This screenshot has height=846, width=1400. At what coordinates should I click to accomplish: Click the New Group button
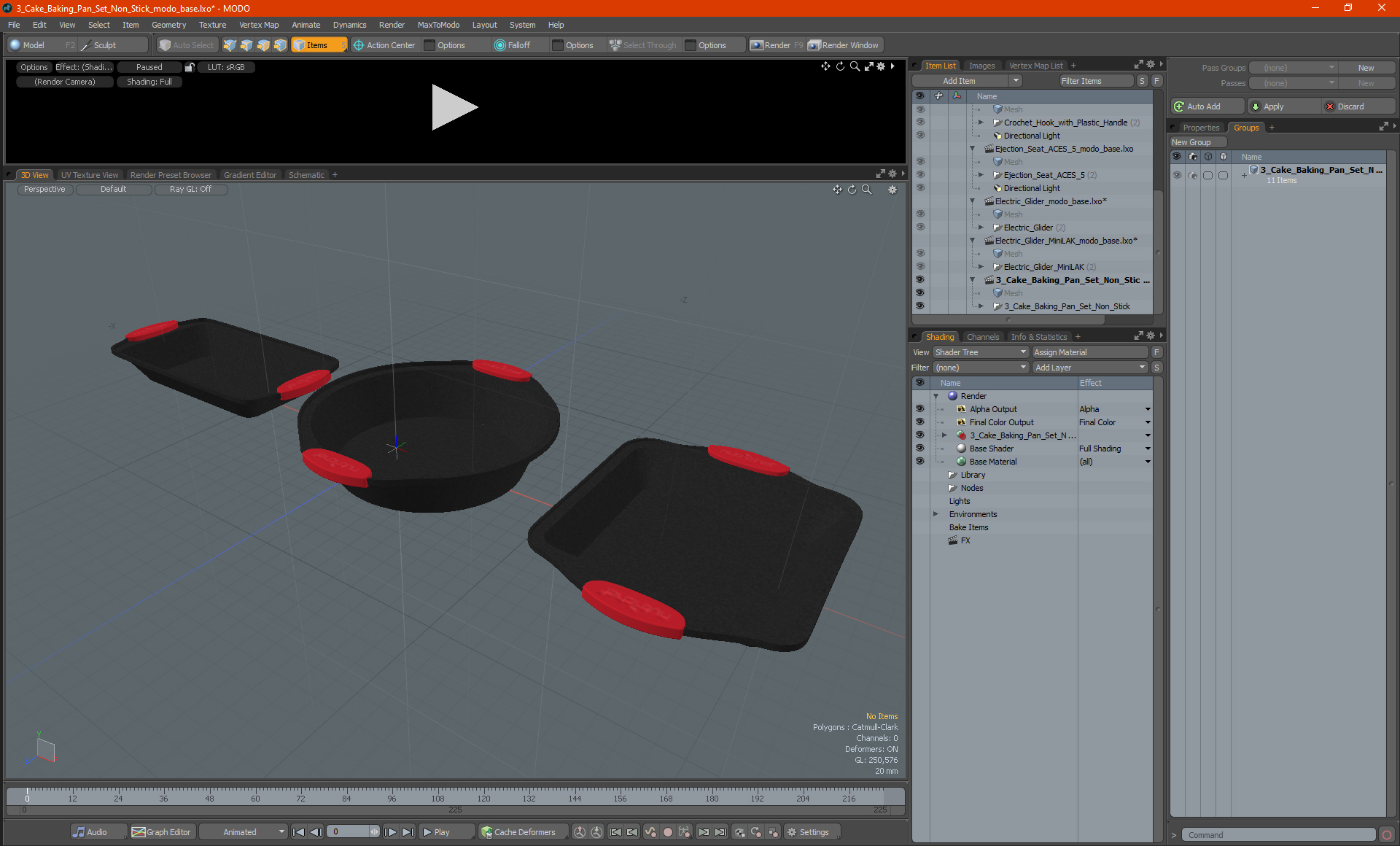pyautogui.click(x=1198, y=142)
